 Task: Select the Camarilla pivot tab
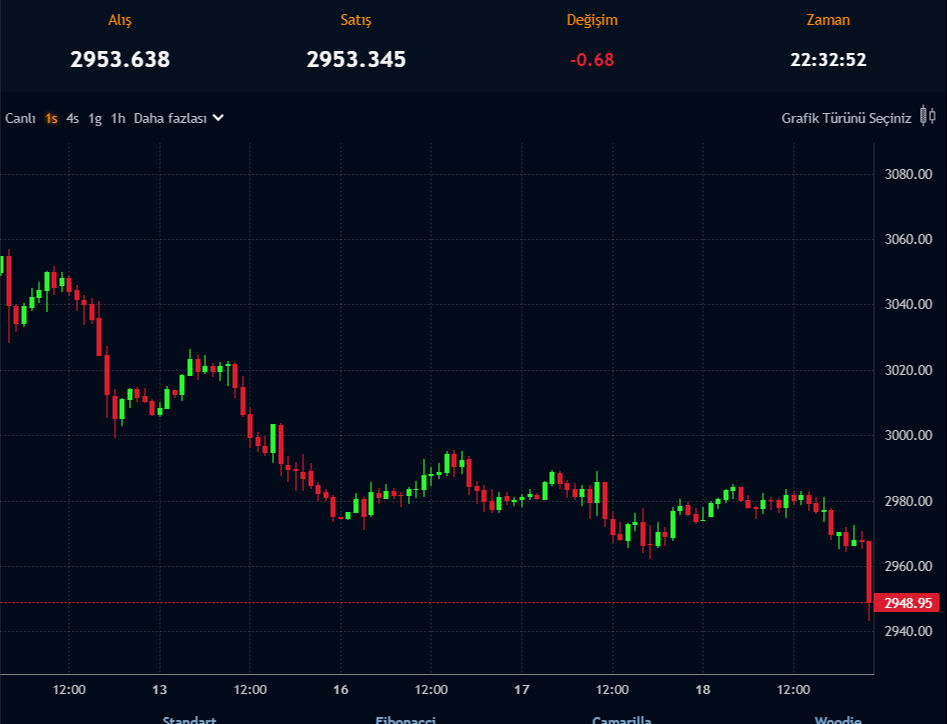click(622, 719)
